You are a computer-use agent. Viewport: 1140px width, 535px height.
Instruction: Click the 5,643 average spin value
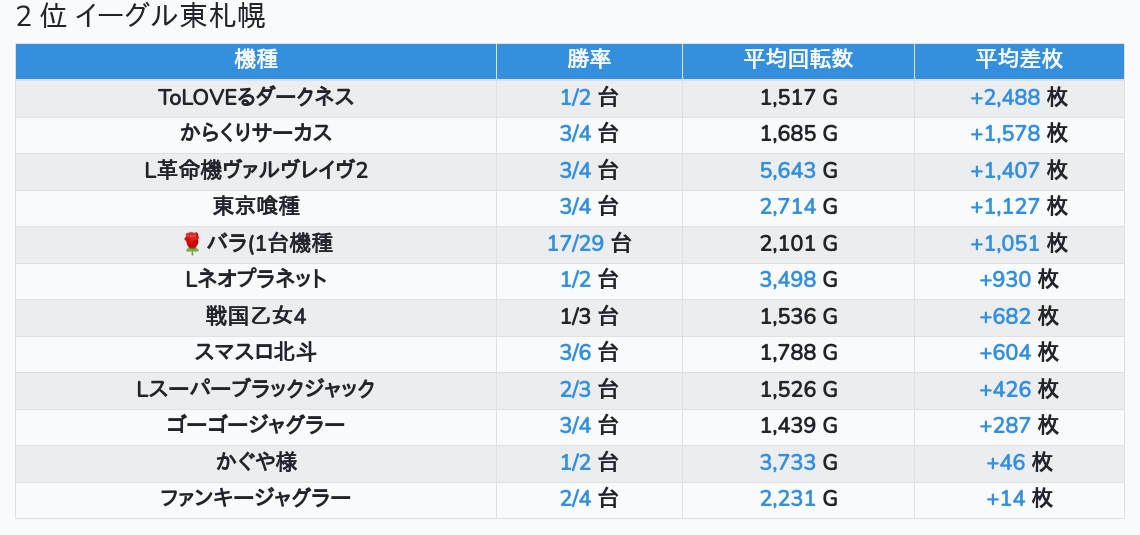tap(788, 170)
